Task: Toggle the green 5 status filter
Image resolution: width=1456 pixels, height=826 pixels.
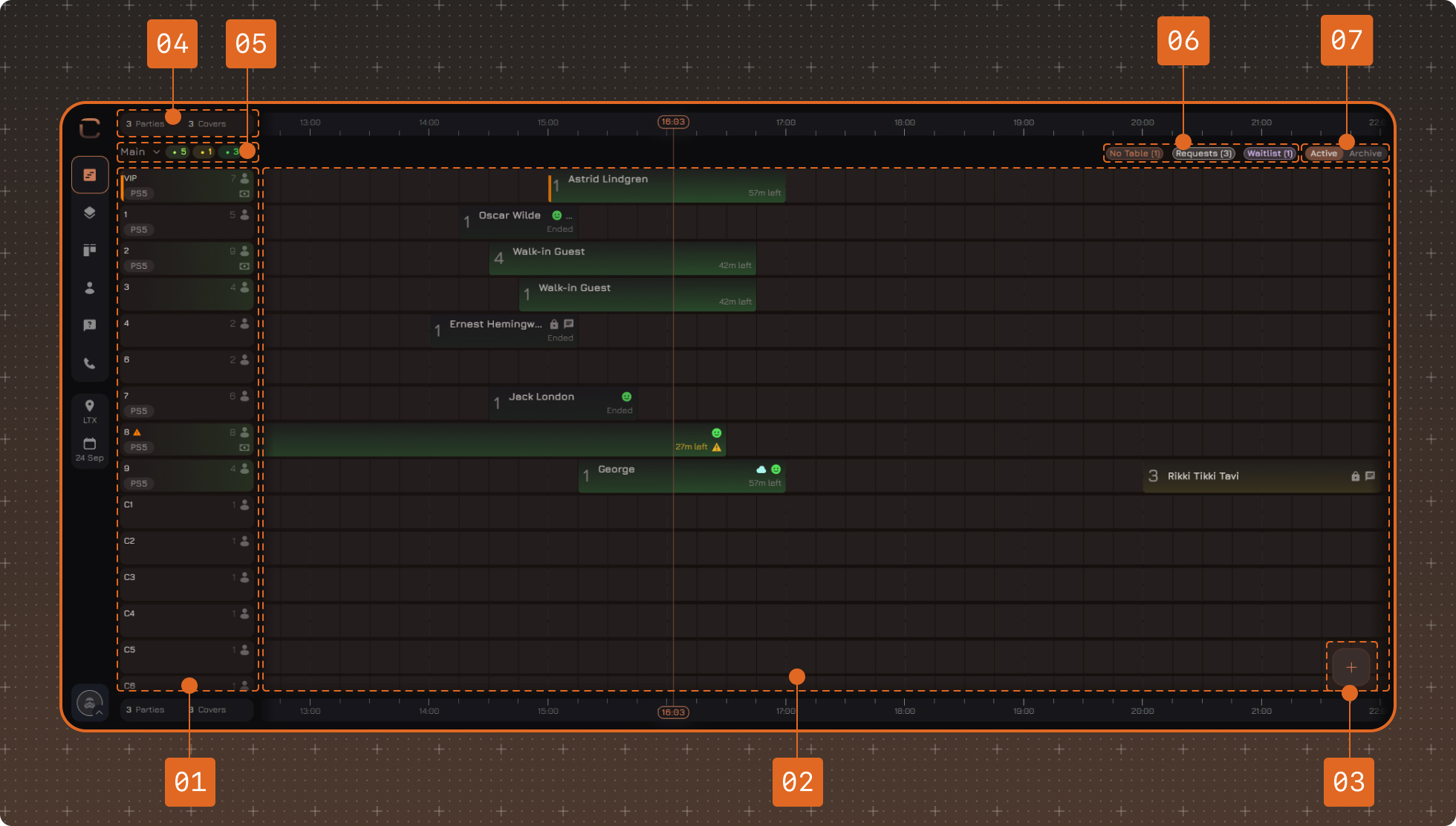Action: [179, 152]
